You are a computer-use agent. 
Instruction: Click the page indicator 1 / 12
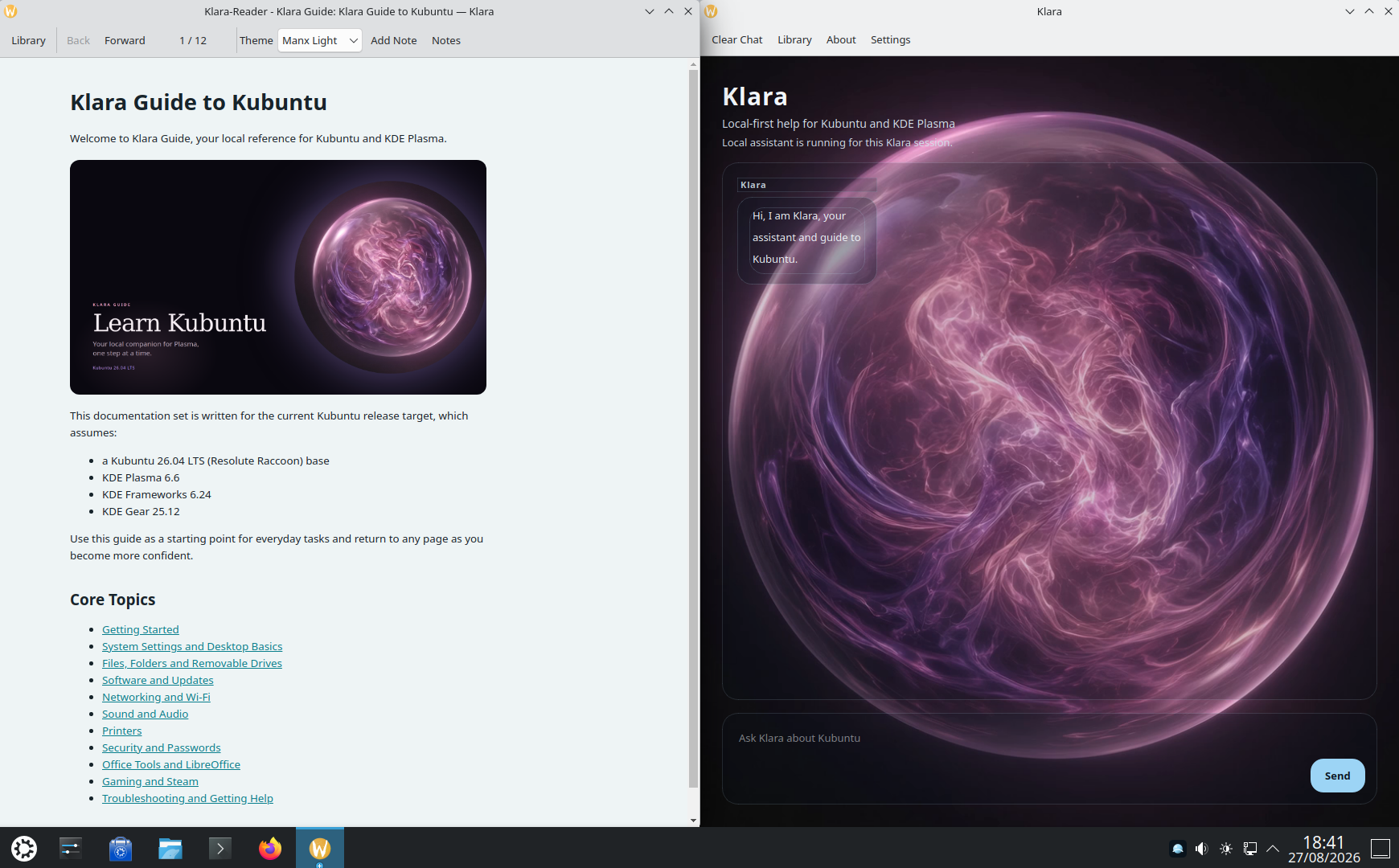coord(193,40)
